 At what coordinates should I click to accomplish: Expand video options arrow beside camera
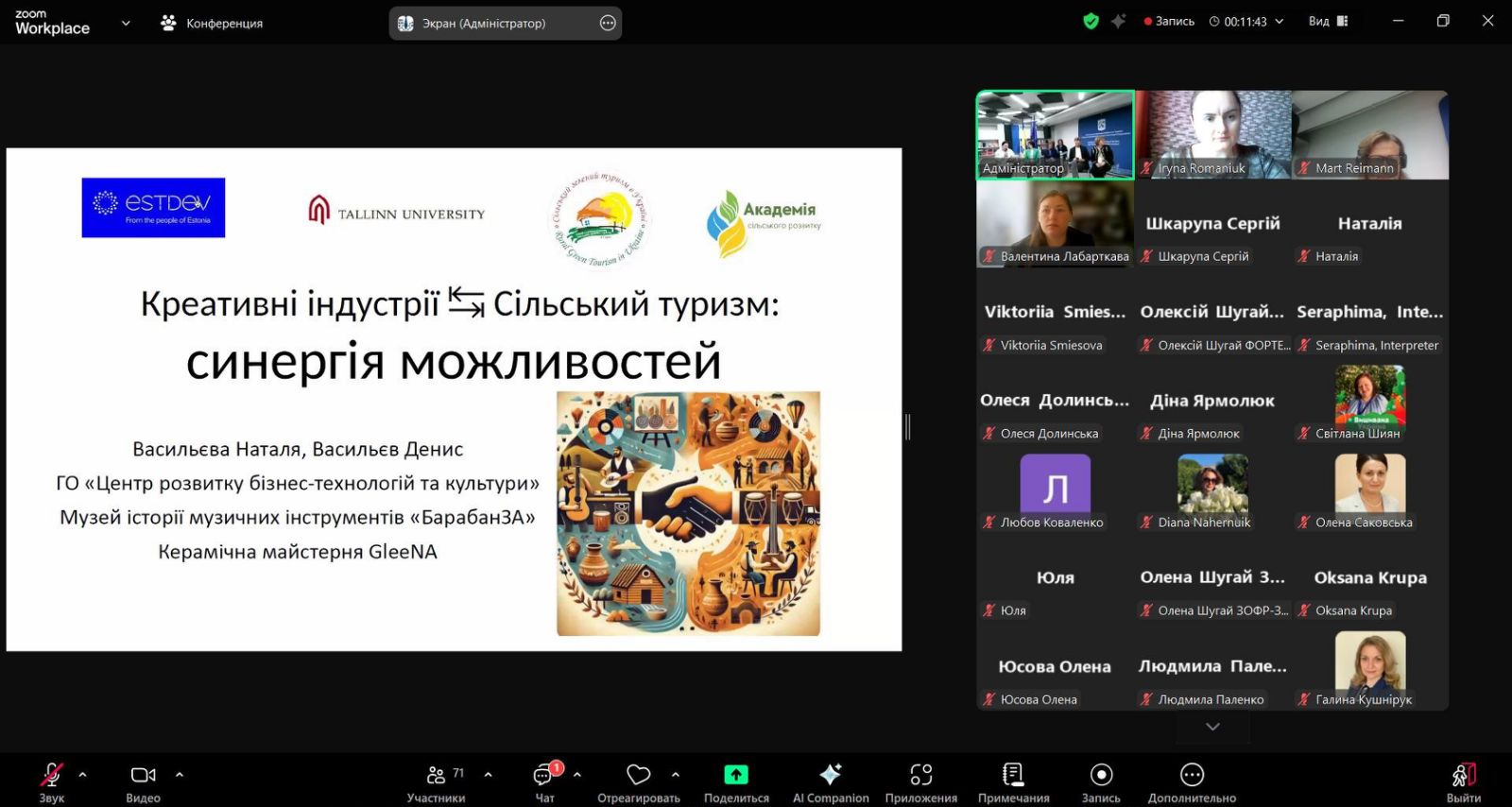(180, 774)
